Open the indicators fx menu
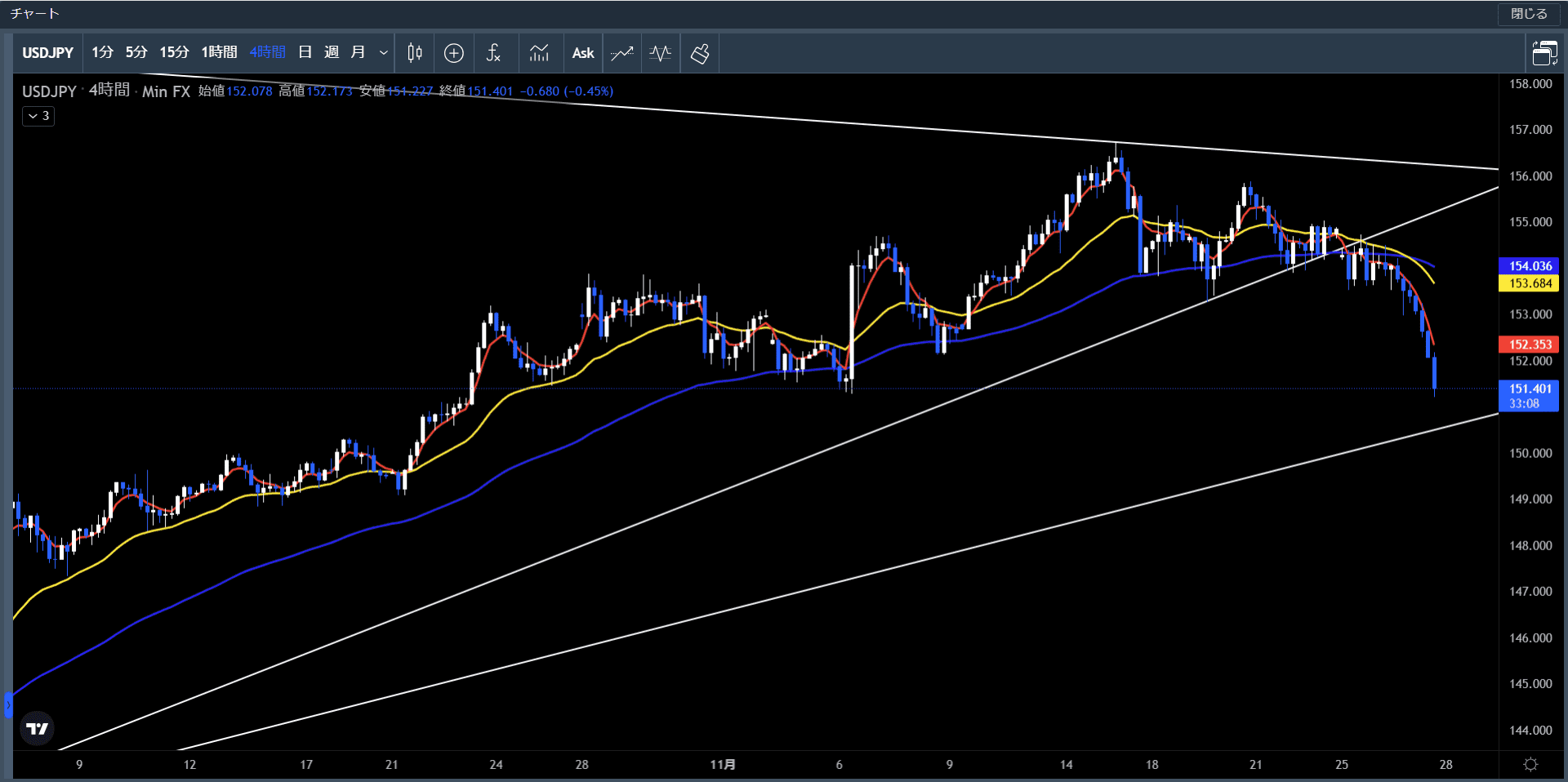1568x782 pixels. click(x=493, y=53)
